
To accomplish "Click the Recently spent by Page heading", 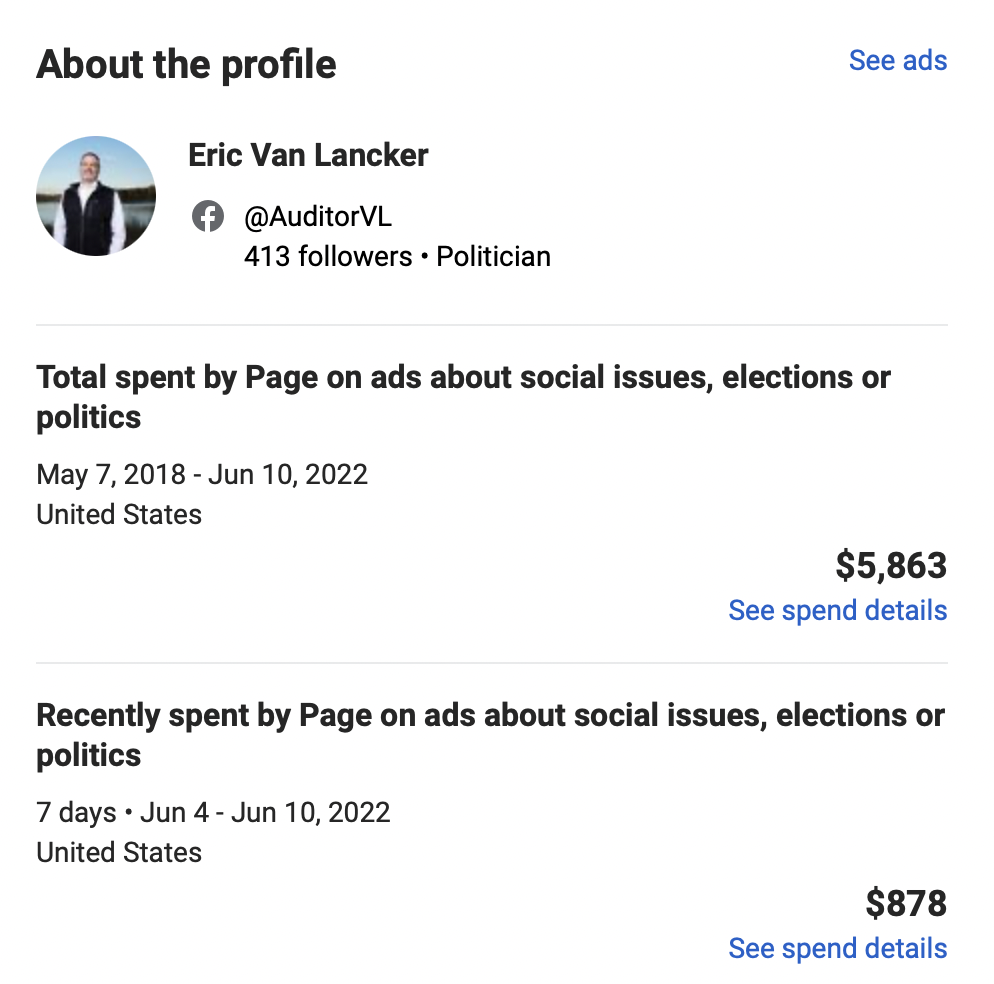I will tap(491, 735).
